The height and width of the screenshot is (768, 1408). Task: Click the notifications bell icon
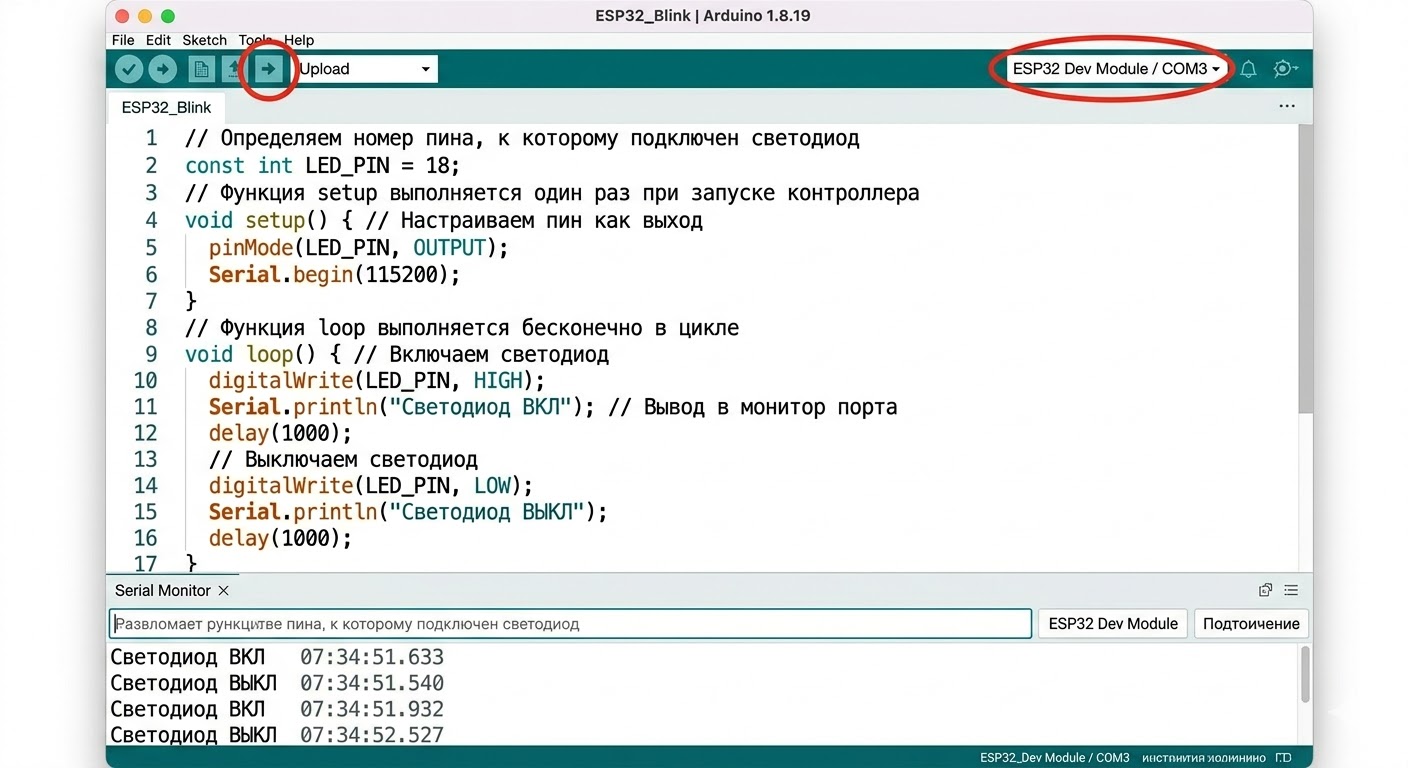pyautogui.click(x=1248, y=68)
